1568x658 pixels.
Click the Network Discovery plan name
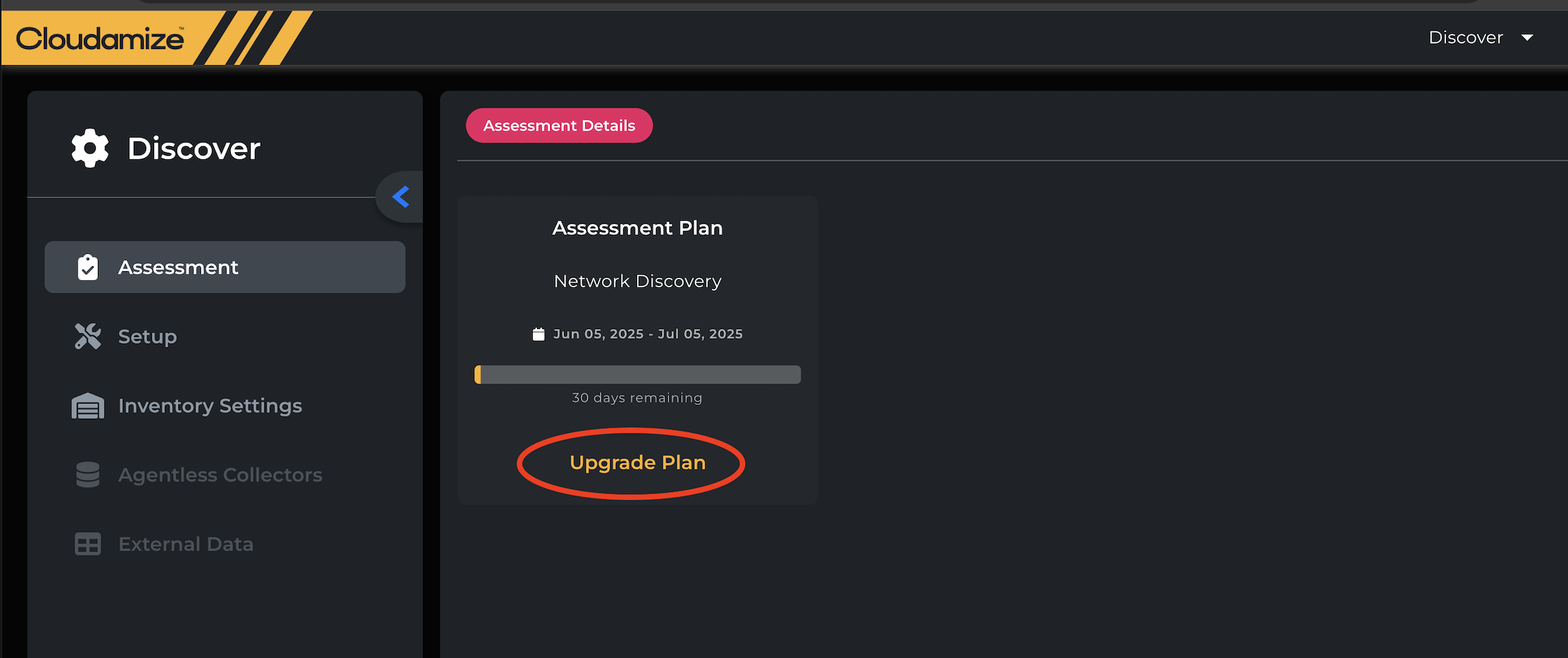coord(637,281)
